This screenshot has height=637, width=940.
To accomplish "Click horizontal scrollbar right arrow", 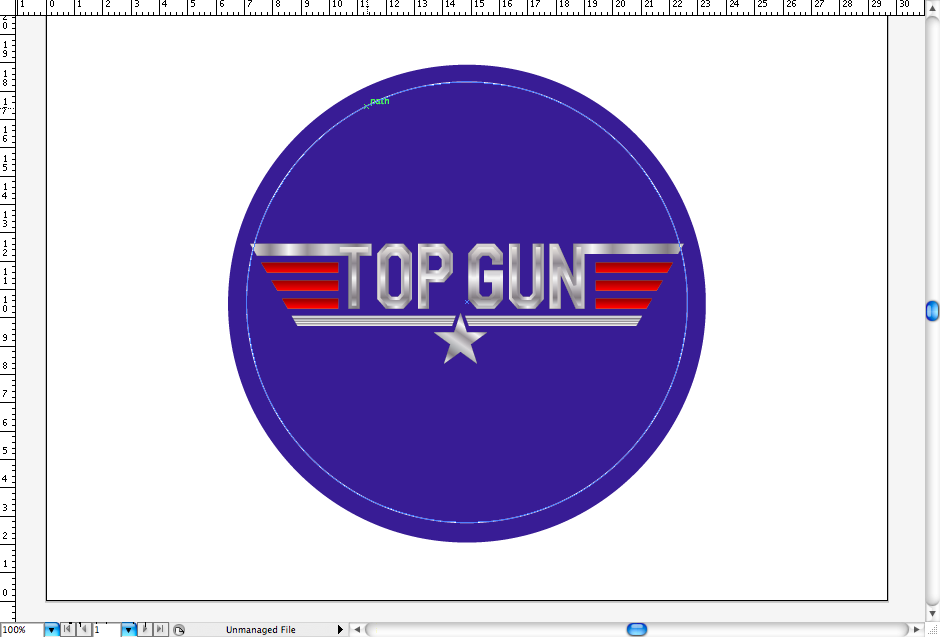I will point(916,630).
